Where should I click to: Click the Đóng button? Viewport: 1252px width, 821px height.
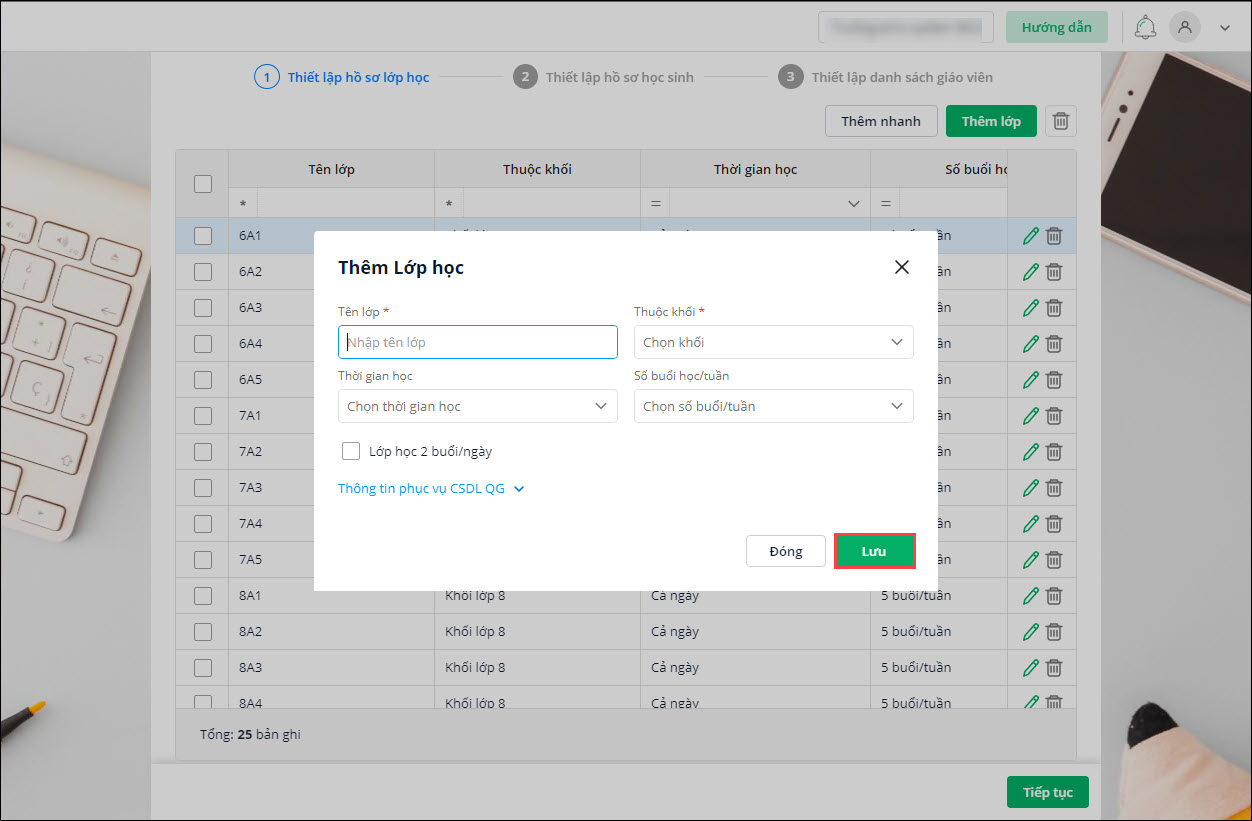786,551
